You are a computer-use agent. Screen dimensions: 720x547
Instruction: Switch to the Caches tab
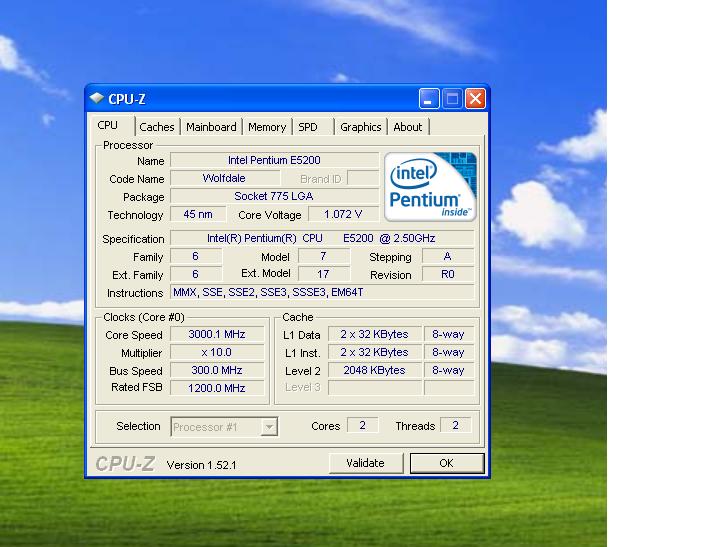click(x=157, y=127)
